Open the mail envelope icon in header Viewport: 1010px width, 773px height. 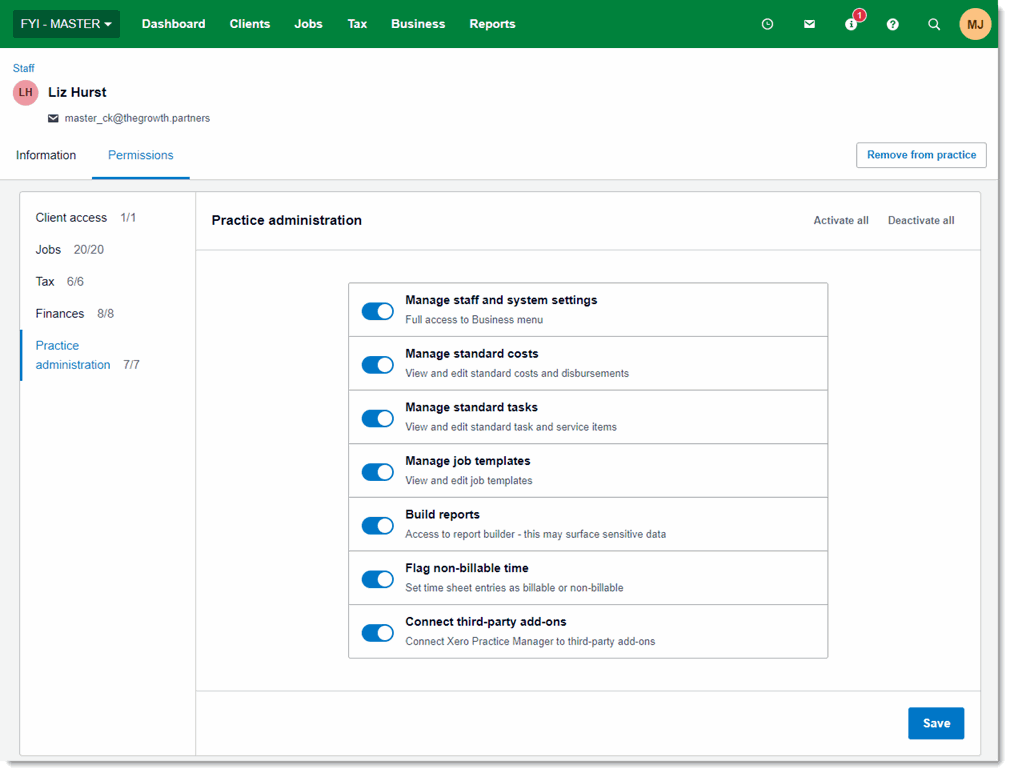pos(809,24)
